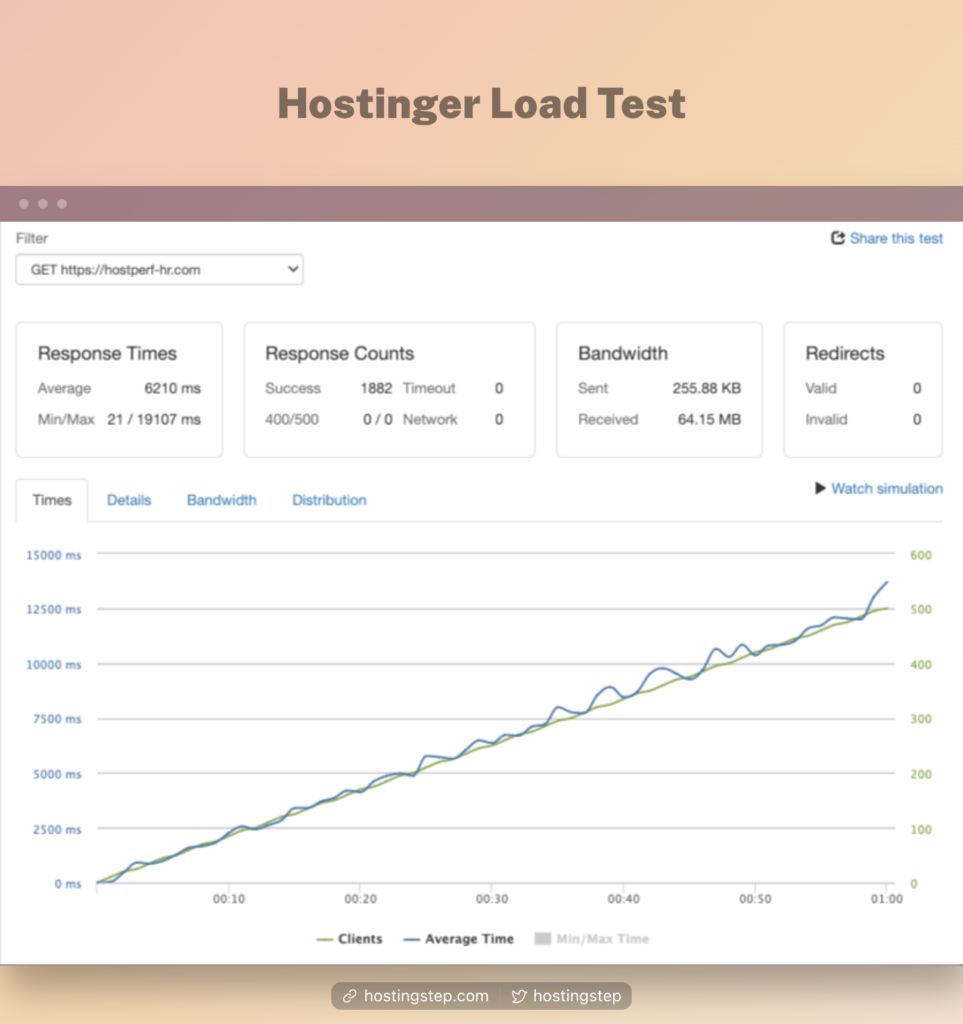Click the Sent value 255.88 KB

[706, 388]
